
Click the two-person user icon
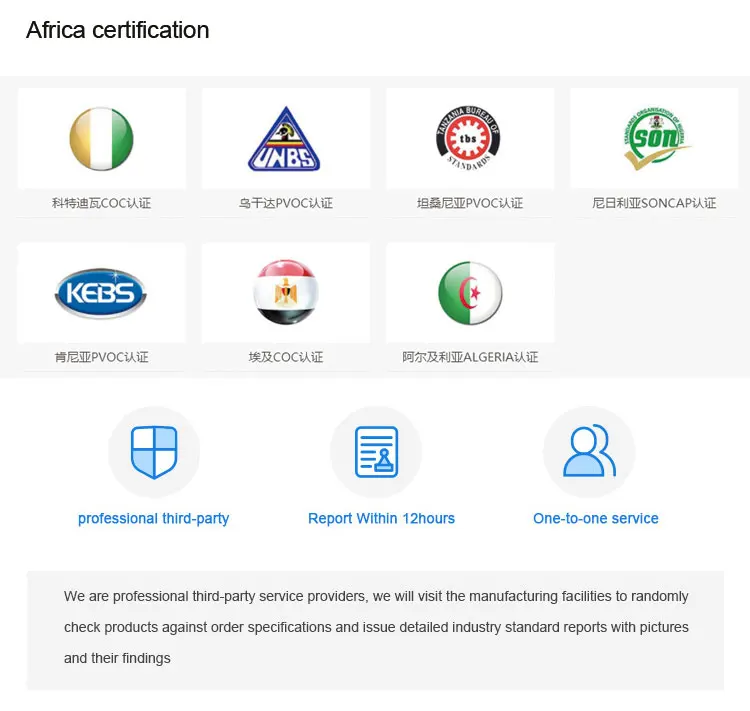(589, 451)
